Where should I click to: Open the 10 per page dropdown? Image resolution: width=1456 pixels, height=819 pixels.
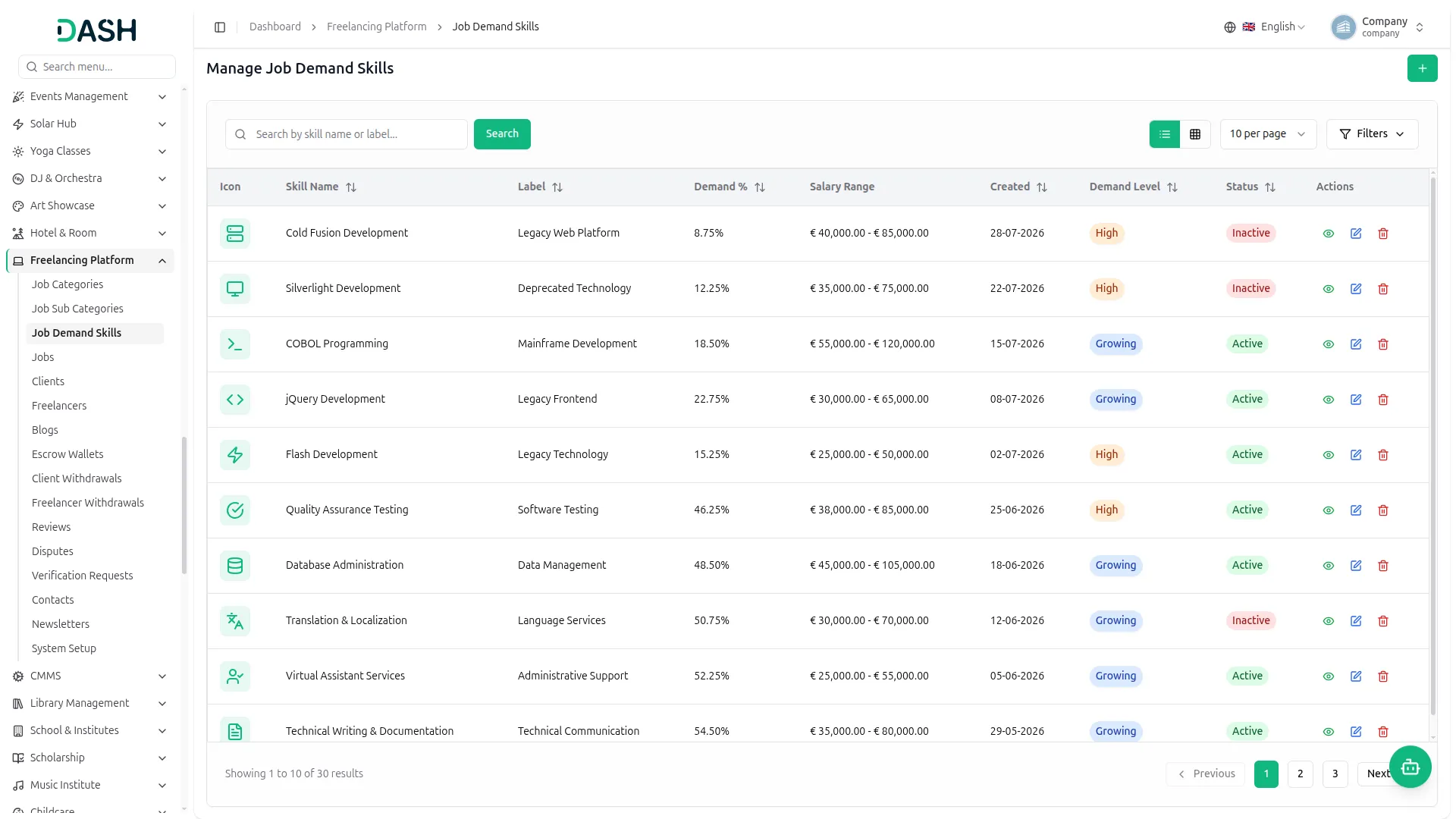tap(1268, 134)
